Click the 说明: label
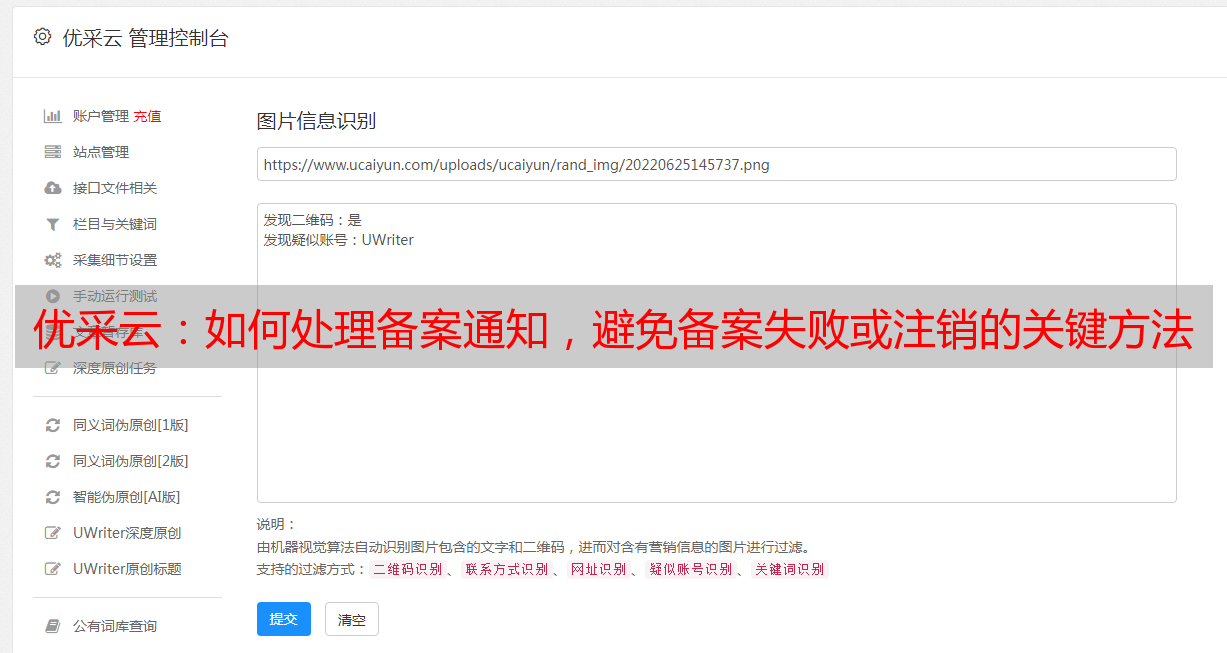 click(275, 524)
